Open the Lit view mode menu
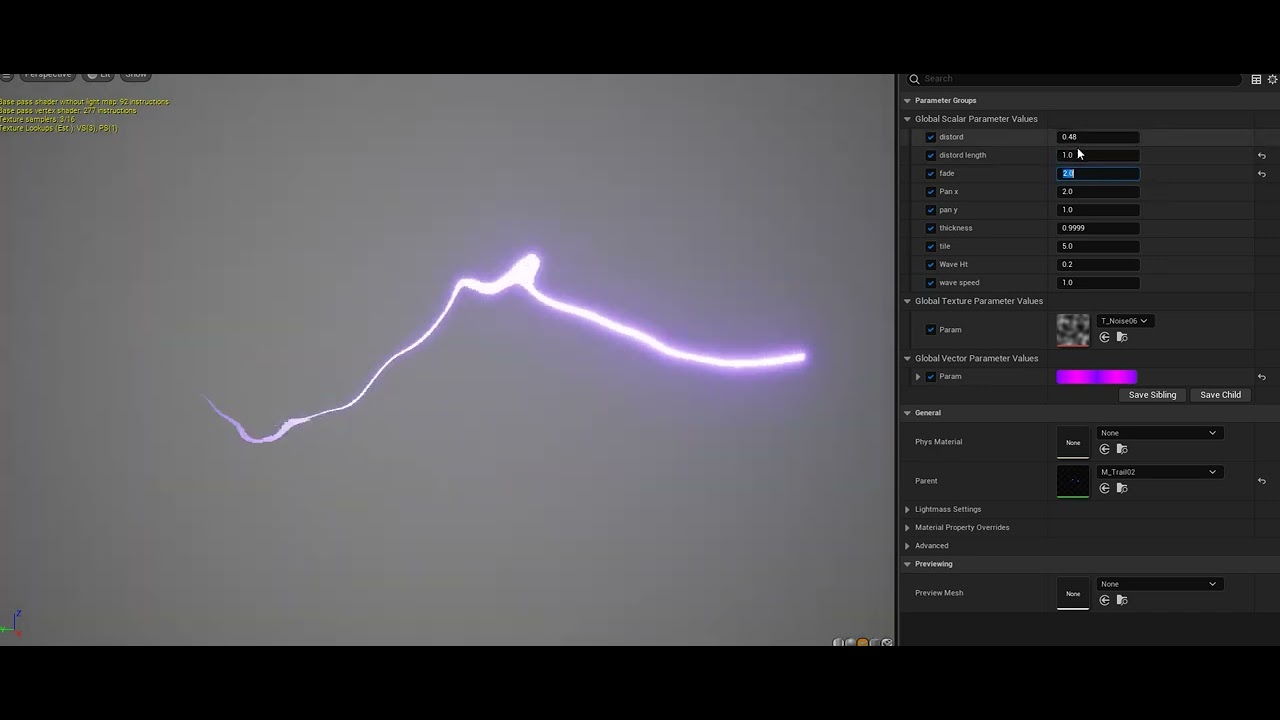 (x=99, y=75)
